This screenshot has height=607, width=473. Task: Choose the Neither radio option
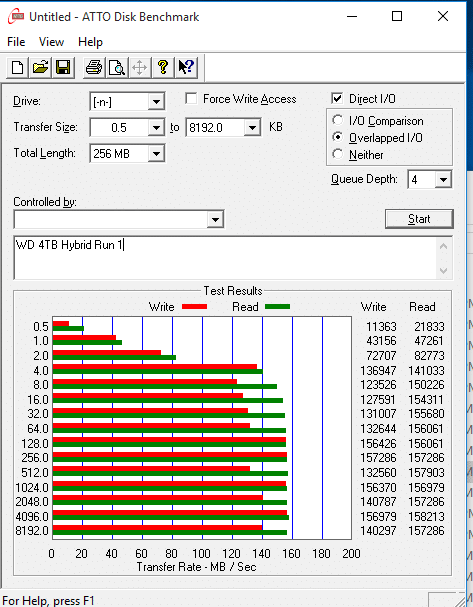pyautogui.click(x=338, y=154)
